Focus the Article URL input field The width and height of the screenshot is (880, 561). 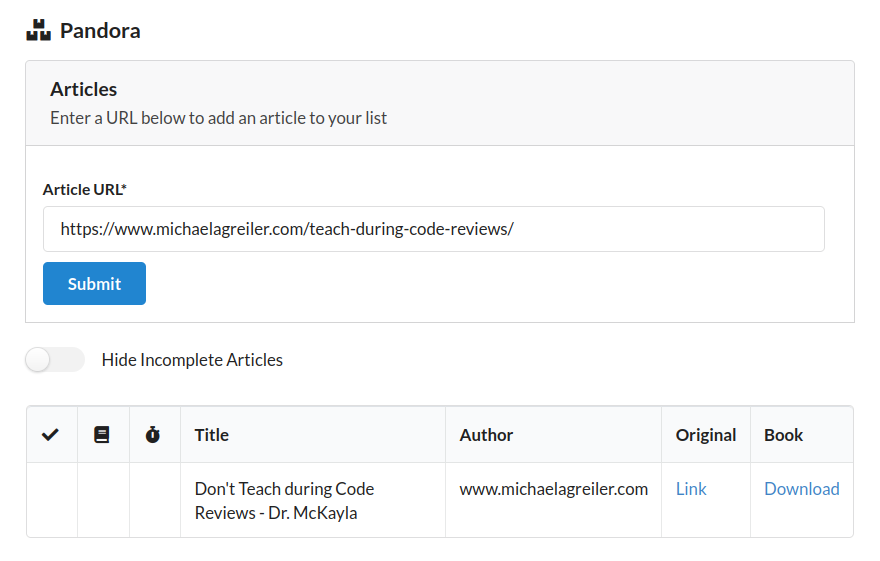(x=434, y=229)
